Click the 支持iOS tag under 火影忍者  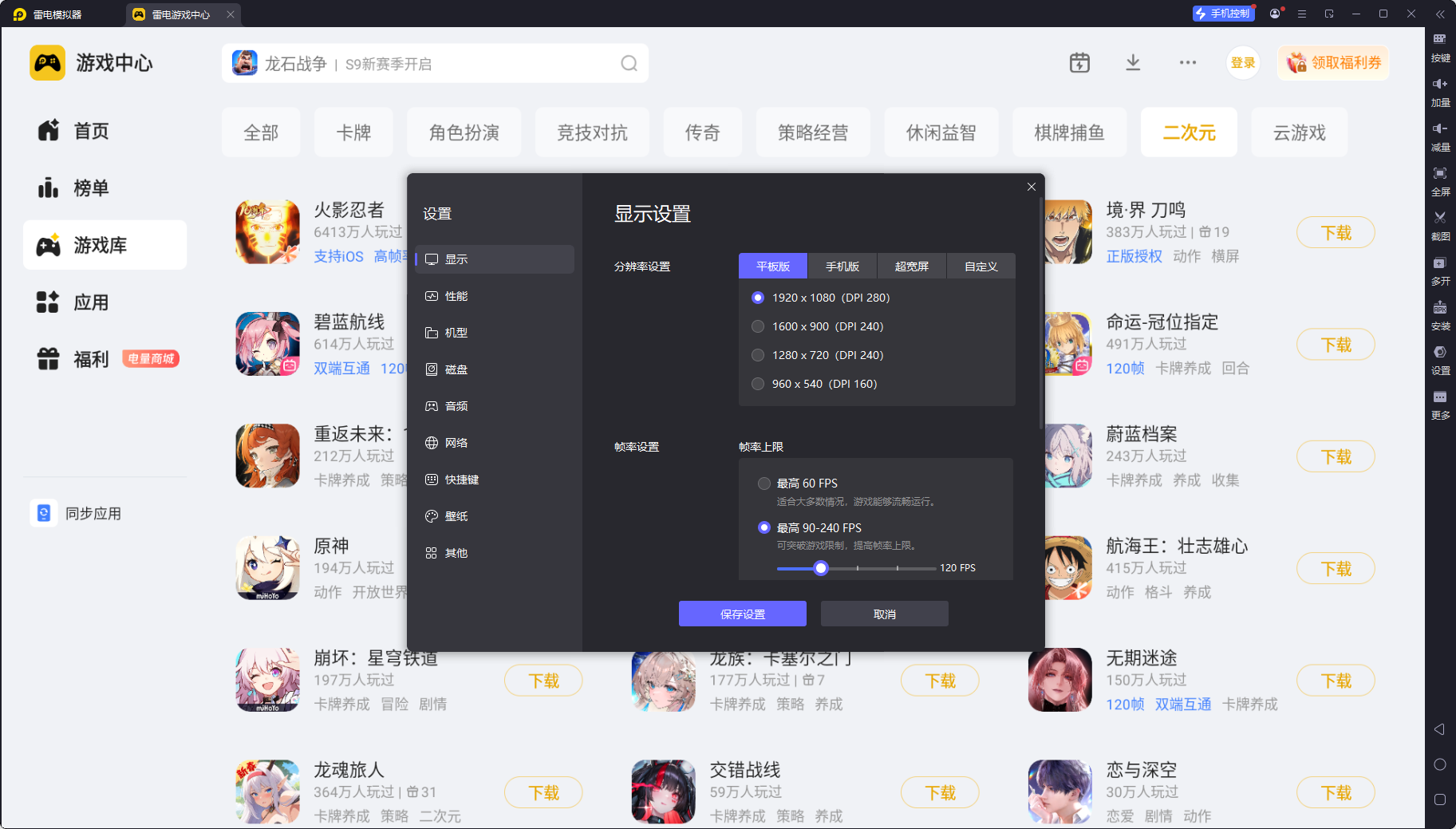[338, 256]
